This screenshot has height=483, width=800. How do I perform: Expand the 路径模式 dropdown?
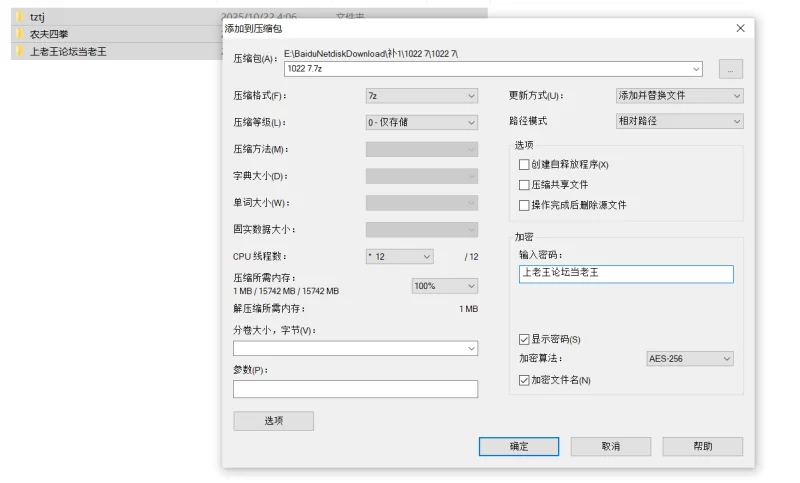[679, 121]
